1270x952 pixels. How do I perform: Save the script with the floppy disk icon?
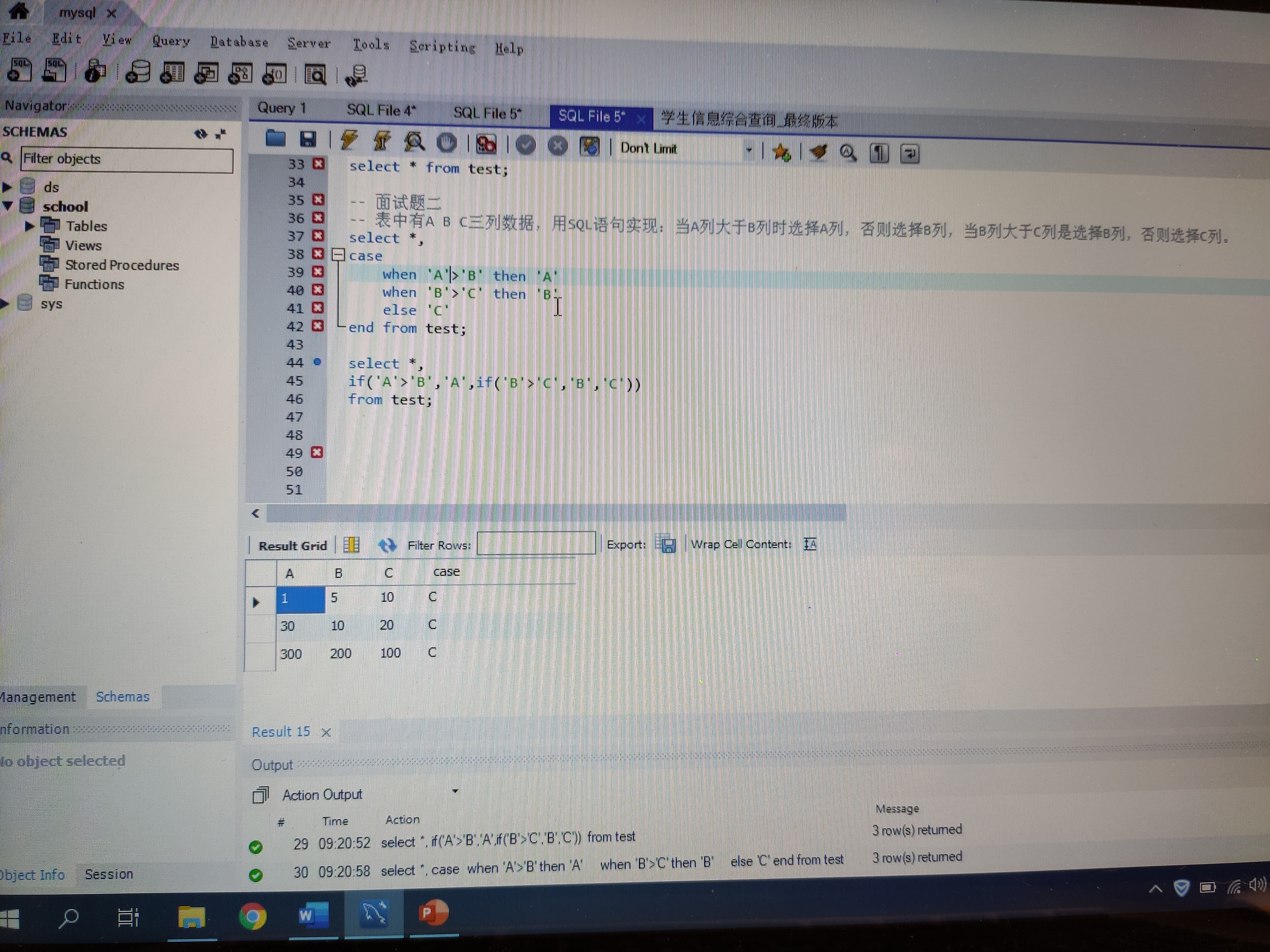[x=308, y=139]
